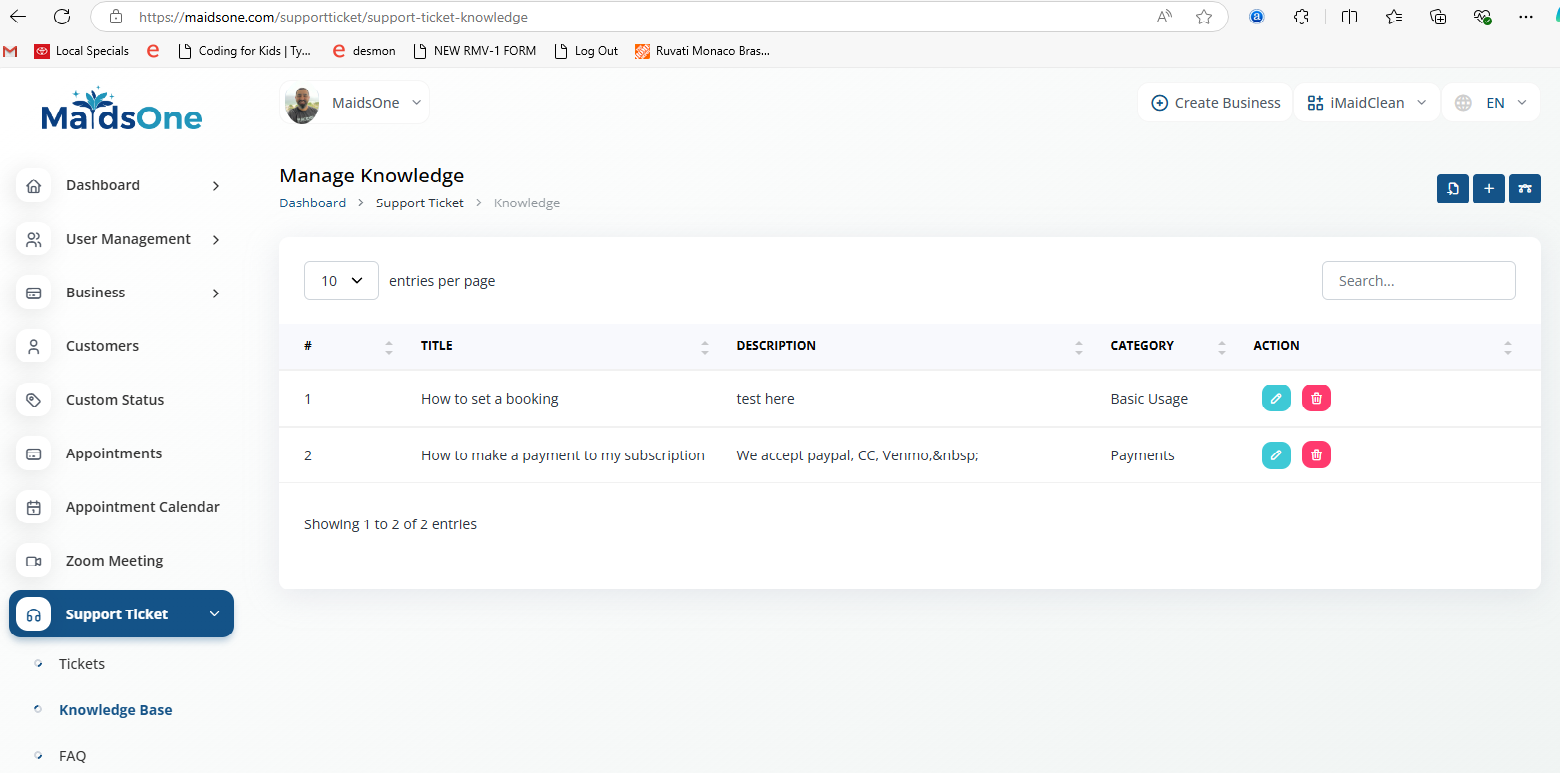1560x773 pixels.
Task: Open the MaidsOne user profile dropdown
Action: coord(355,103)
